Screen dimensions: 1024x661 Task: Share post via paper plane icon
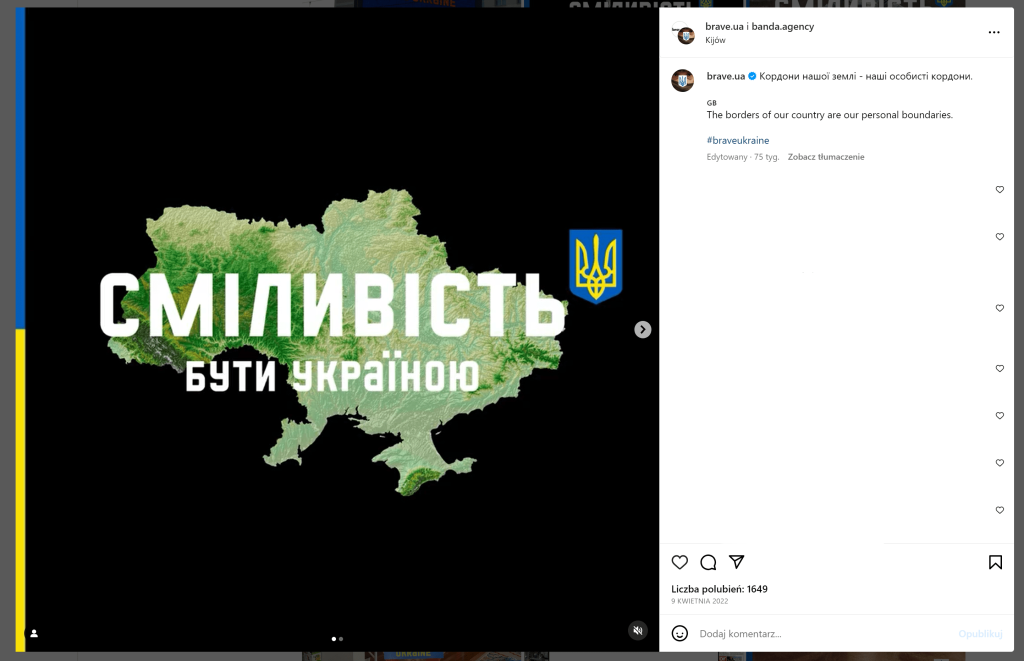pyautogui.click(x=737, y=562)
